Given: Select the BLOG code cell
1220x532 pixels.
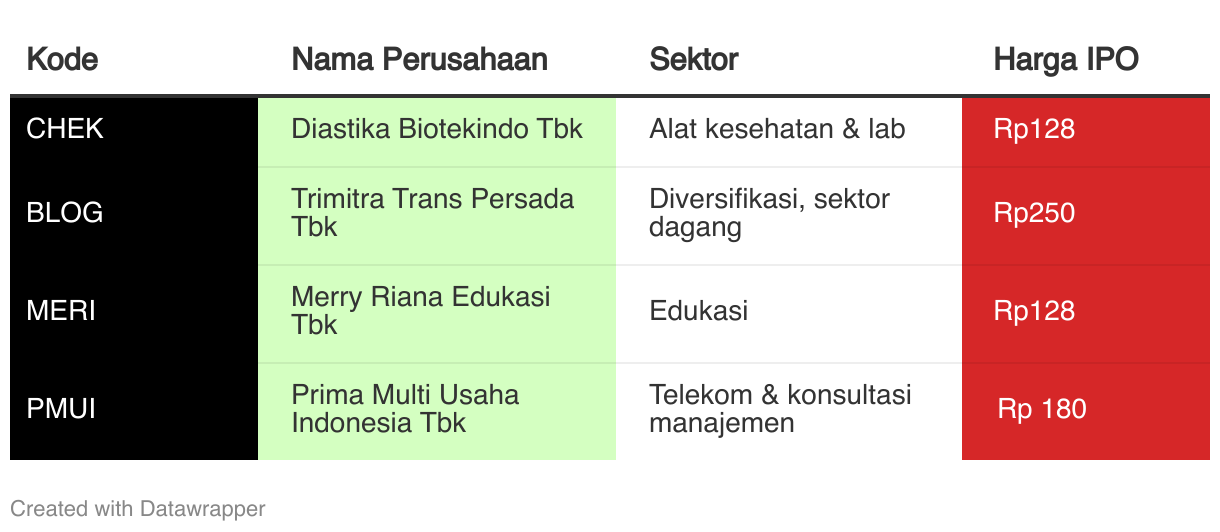Looking at the screenshot, I should 65,213.
